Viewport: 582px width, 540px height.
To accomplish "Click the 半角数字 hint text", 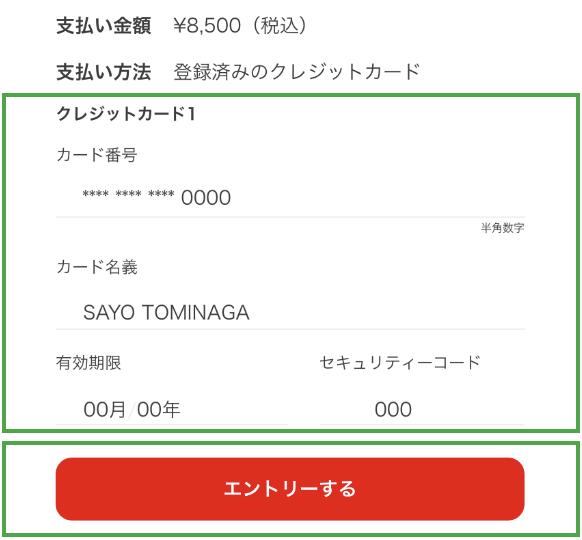I will [503, 228].
